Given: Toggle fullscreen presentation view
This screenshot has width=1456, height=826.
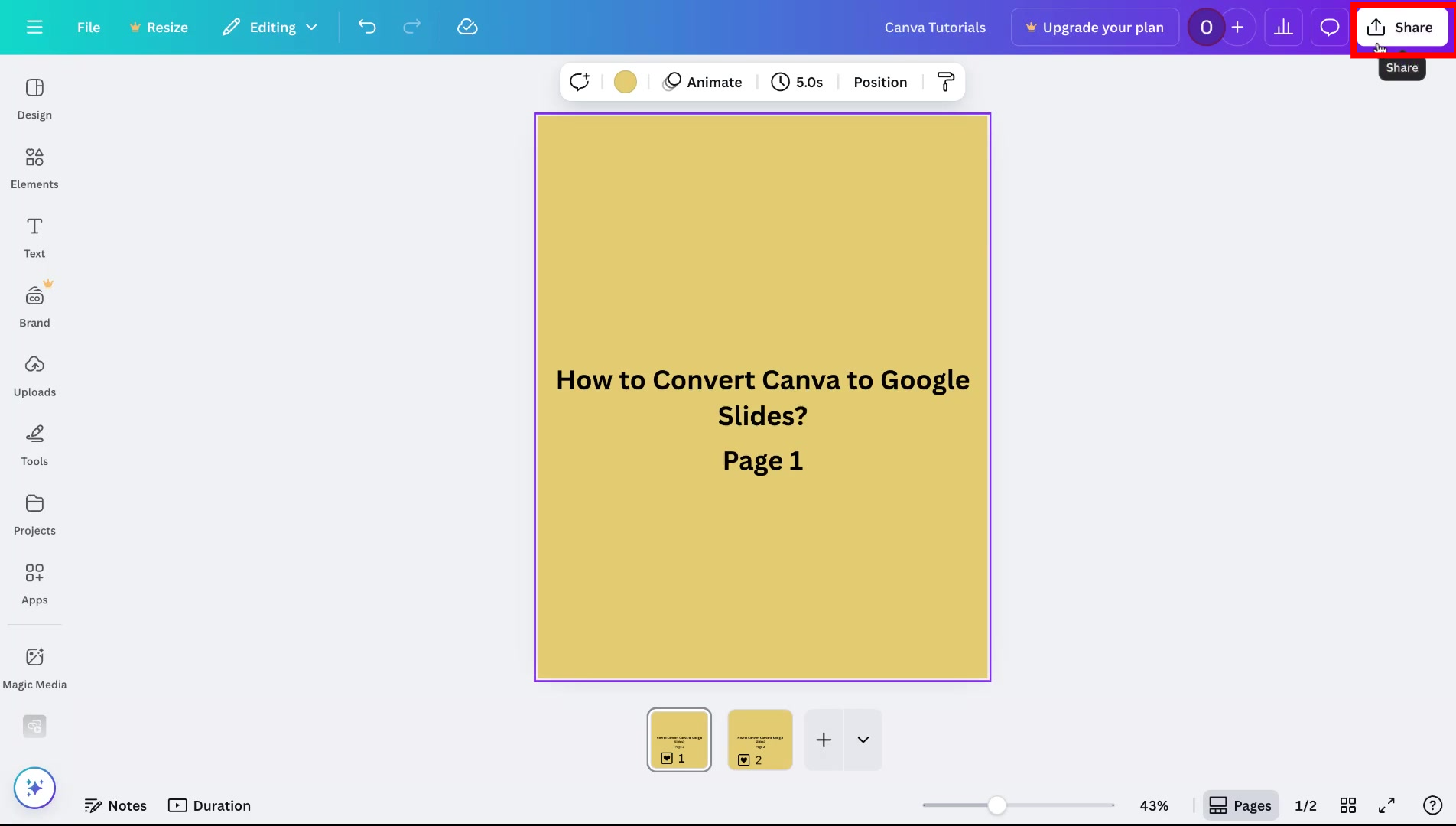Looking at the screenshot, I should 1386,805.
